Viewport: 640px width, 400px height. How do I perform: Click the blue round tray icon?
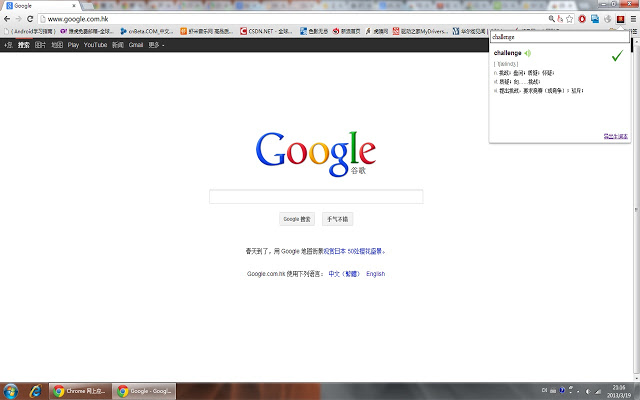coord(562,390)
